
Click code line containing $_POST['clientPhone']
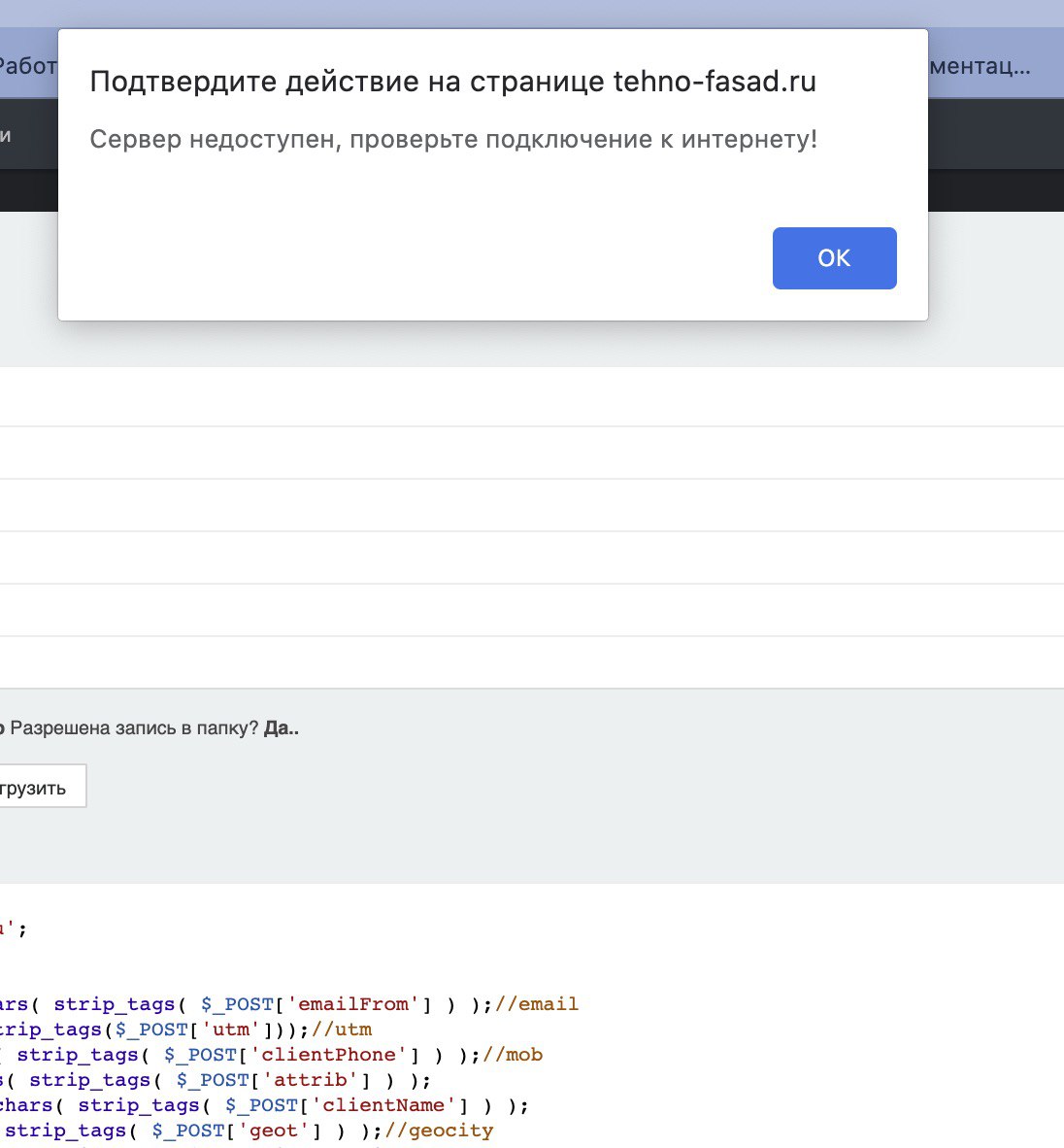[271, 1055]
